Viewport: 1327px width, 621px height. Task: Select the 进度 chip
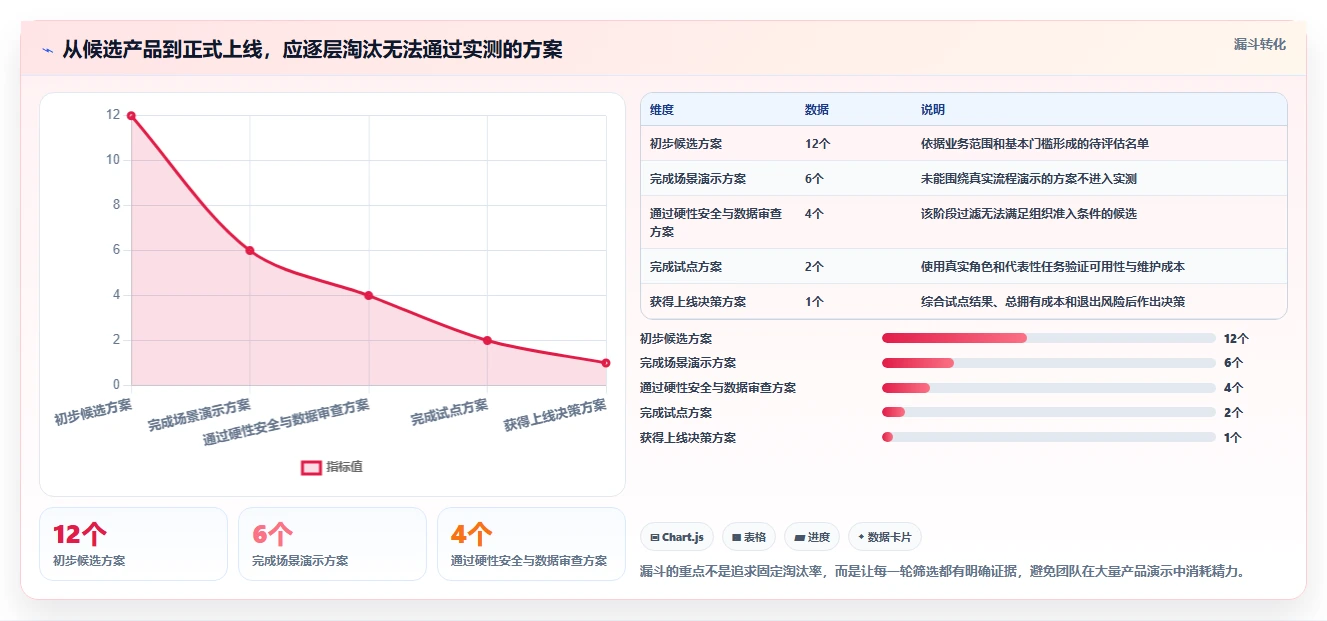(x=812, y=537)
